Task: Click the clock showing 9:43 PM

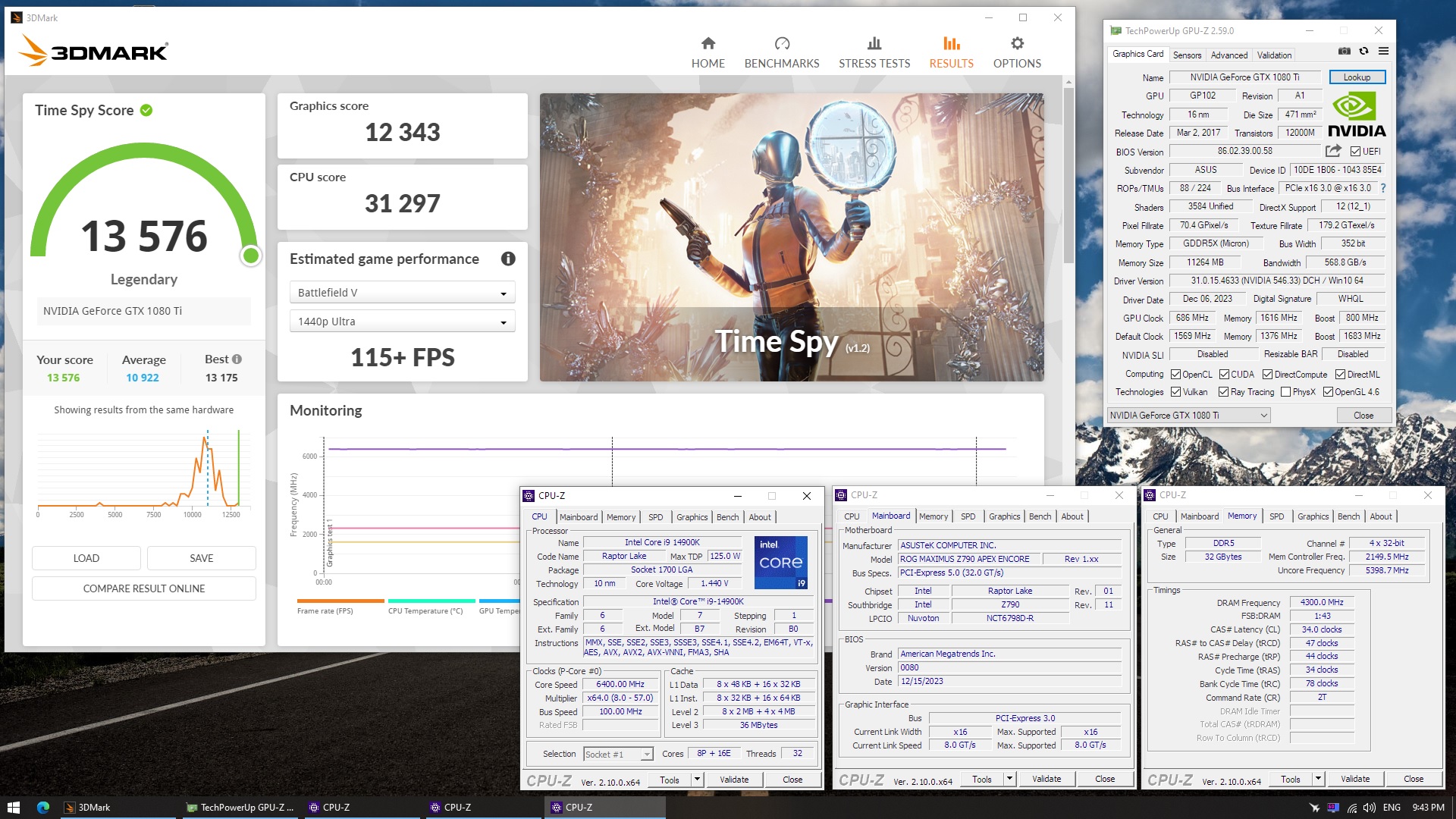Action: (1428, 808)
